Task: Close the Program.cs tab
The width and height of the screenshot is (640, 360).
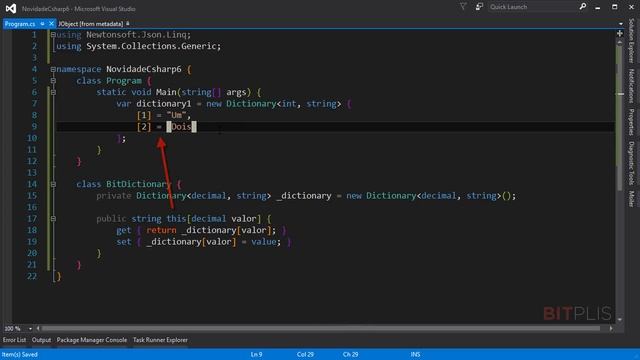Action: [x=51, y=24]
